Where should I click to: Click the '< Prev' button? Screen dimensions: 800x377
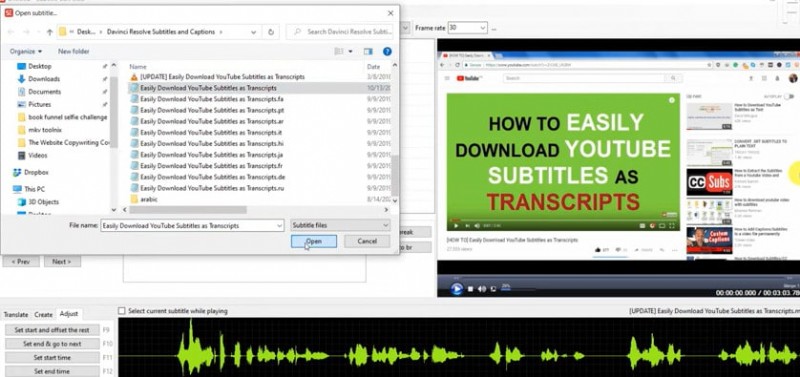[21, 262]
